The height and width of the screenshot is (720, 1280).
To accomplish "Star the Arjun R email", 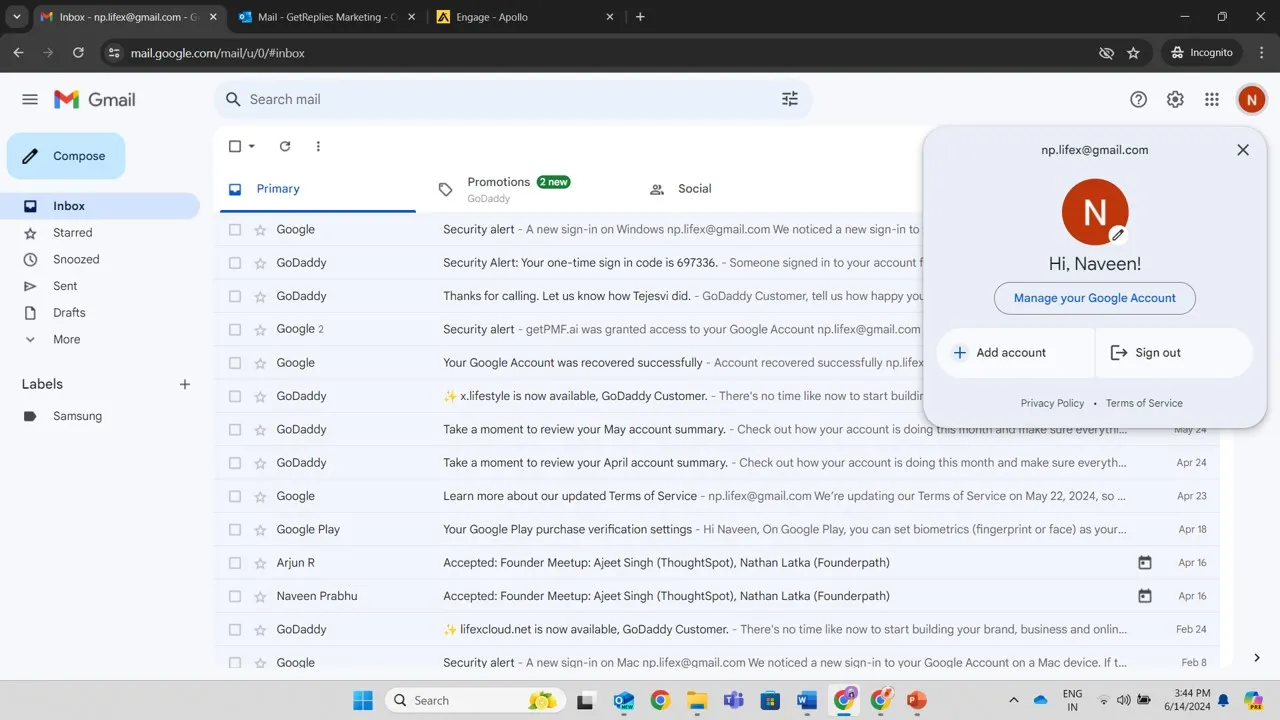I will 260,562.
